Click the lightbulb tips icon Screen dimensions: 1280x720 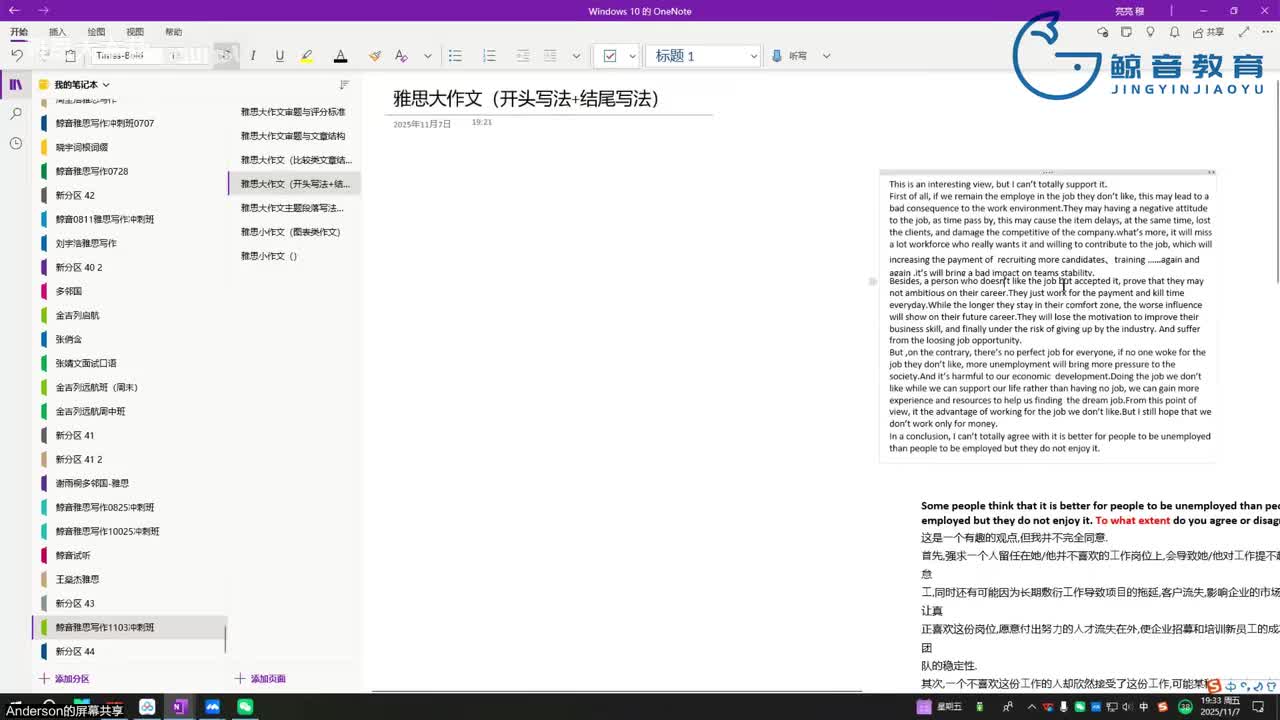coord(1150,32)
